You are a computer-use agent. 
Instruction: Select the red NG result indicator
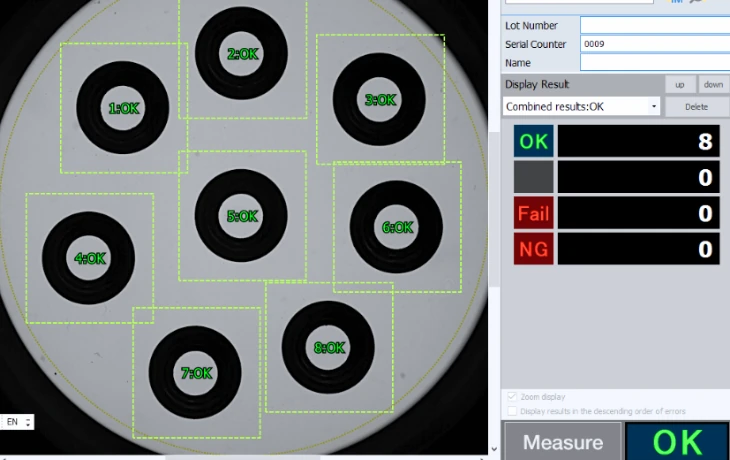[x=533, y=249]
